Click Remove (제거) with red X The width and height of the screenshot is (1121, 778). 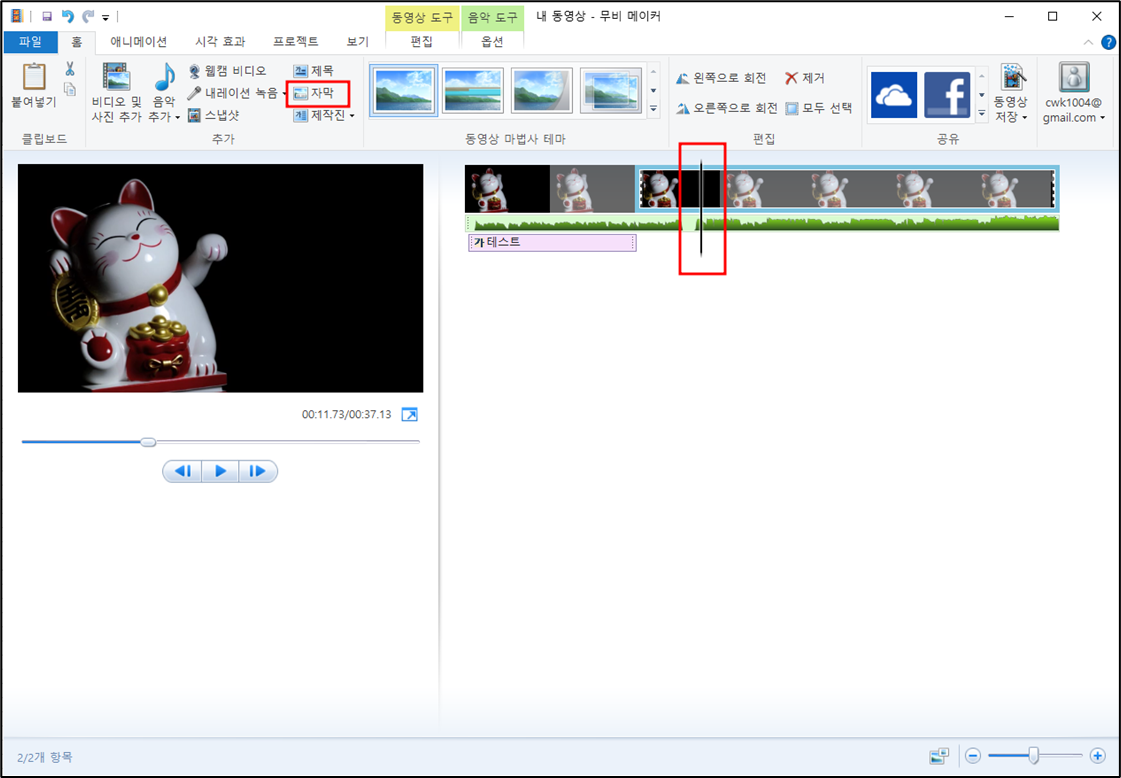tap(805, 78)
